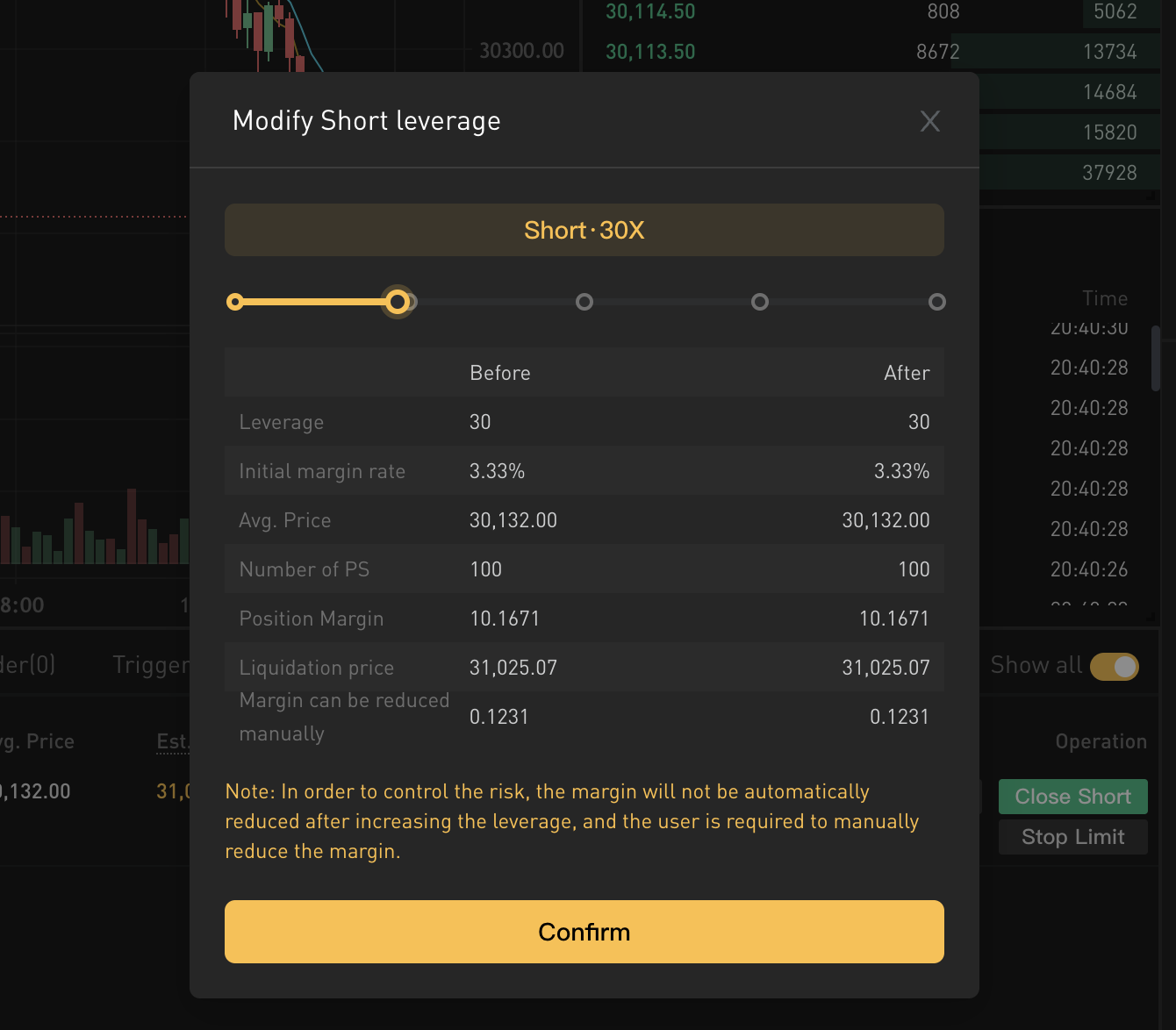Select quantity 8672 in the order book

(937, 51)
